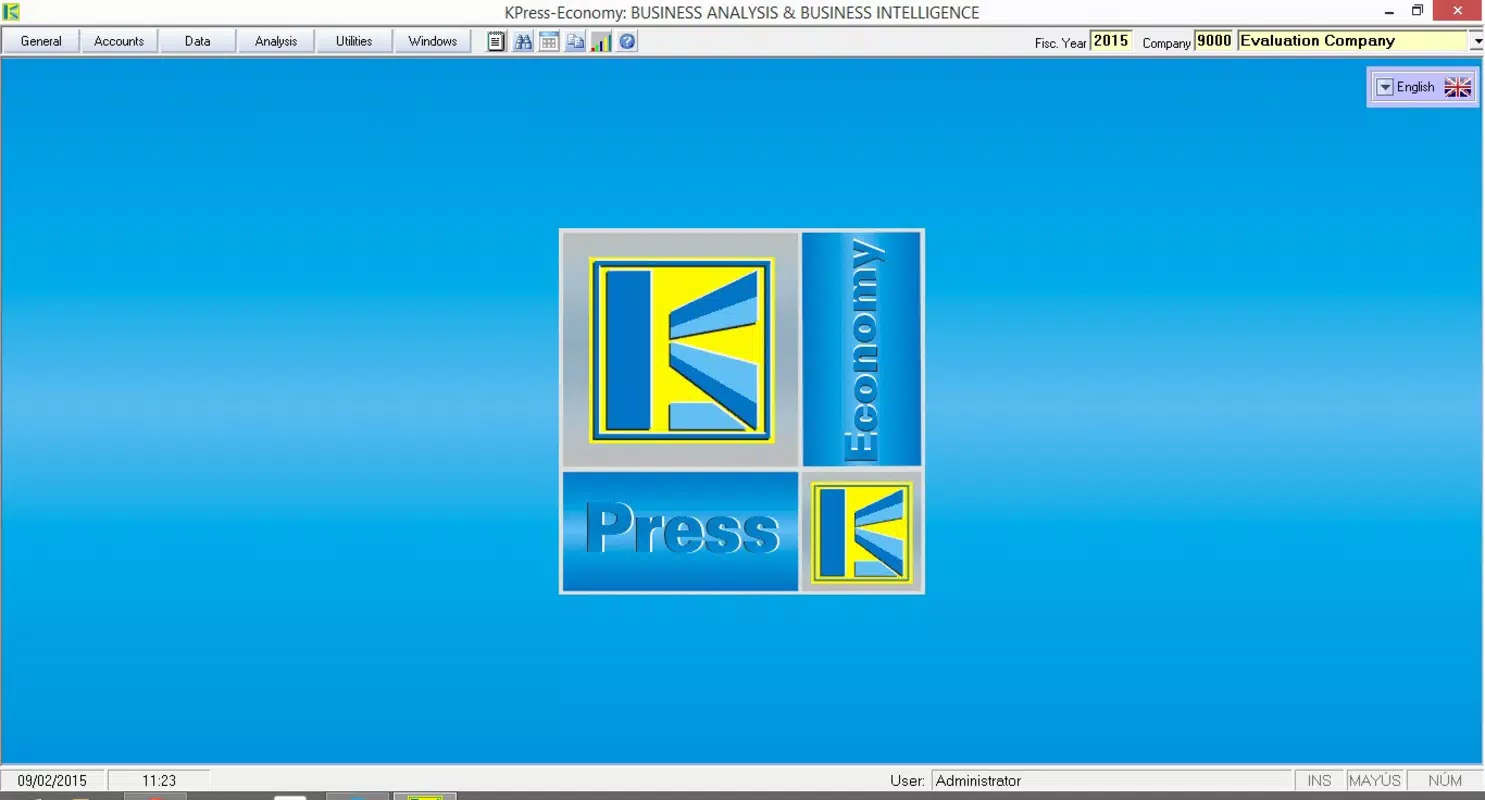Open the Accounts menu
The width and height of the screenshot is (1485, 800).
119,41
